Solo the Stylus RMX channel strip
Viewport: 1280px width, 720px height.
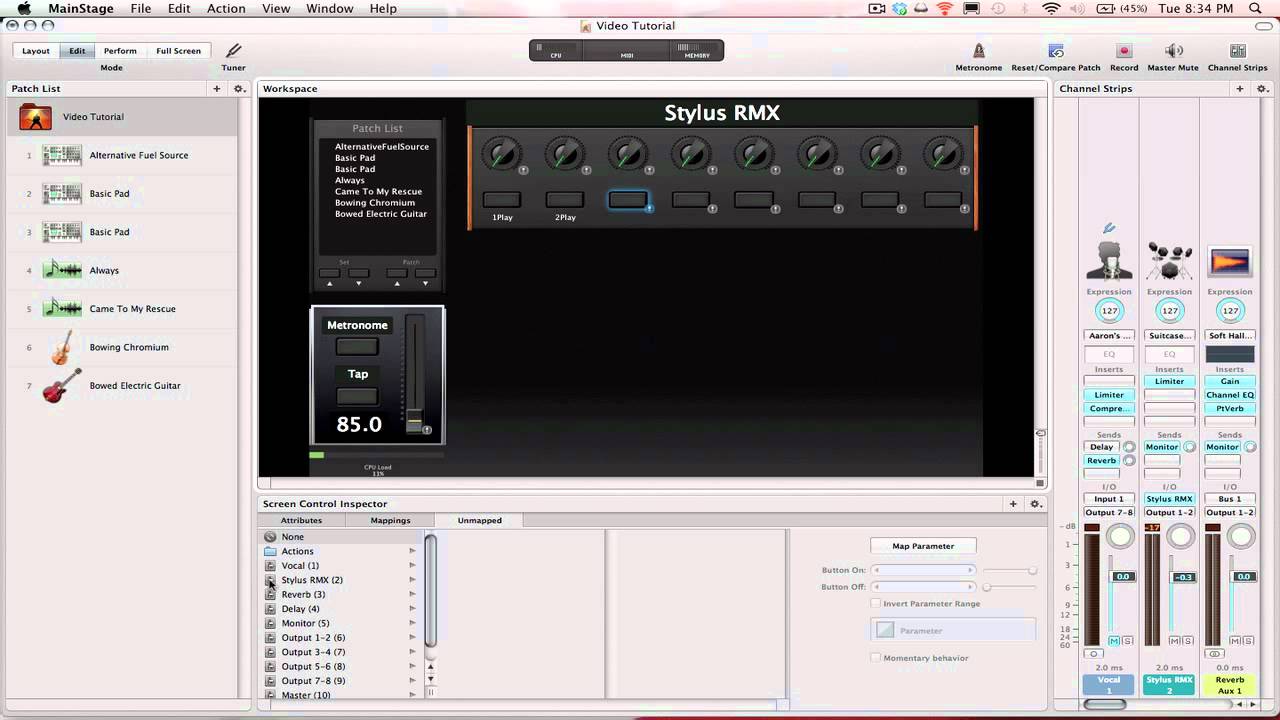1188,641
